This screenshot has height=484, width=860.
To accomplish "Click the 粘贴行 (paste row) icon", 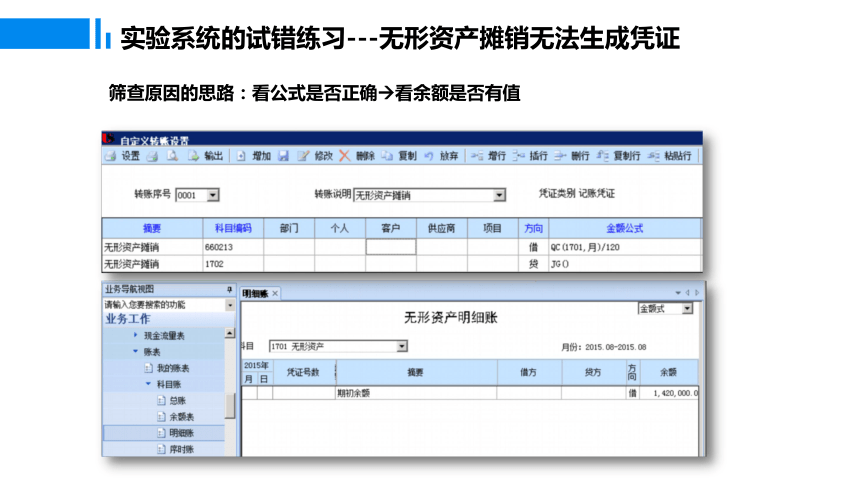I will [653, 156].
